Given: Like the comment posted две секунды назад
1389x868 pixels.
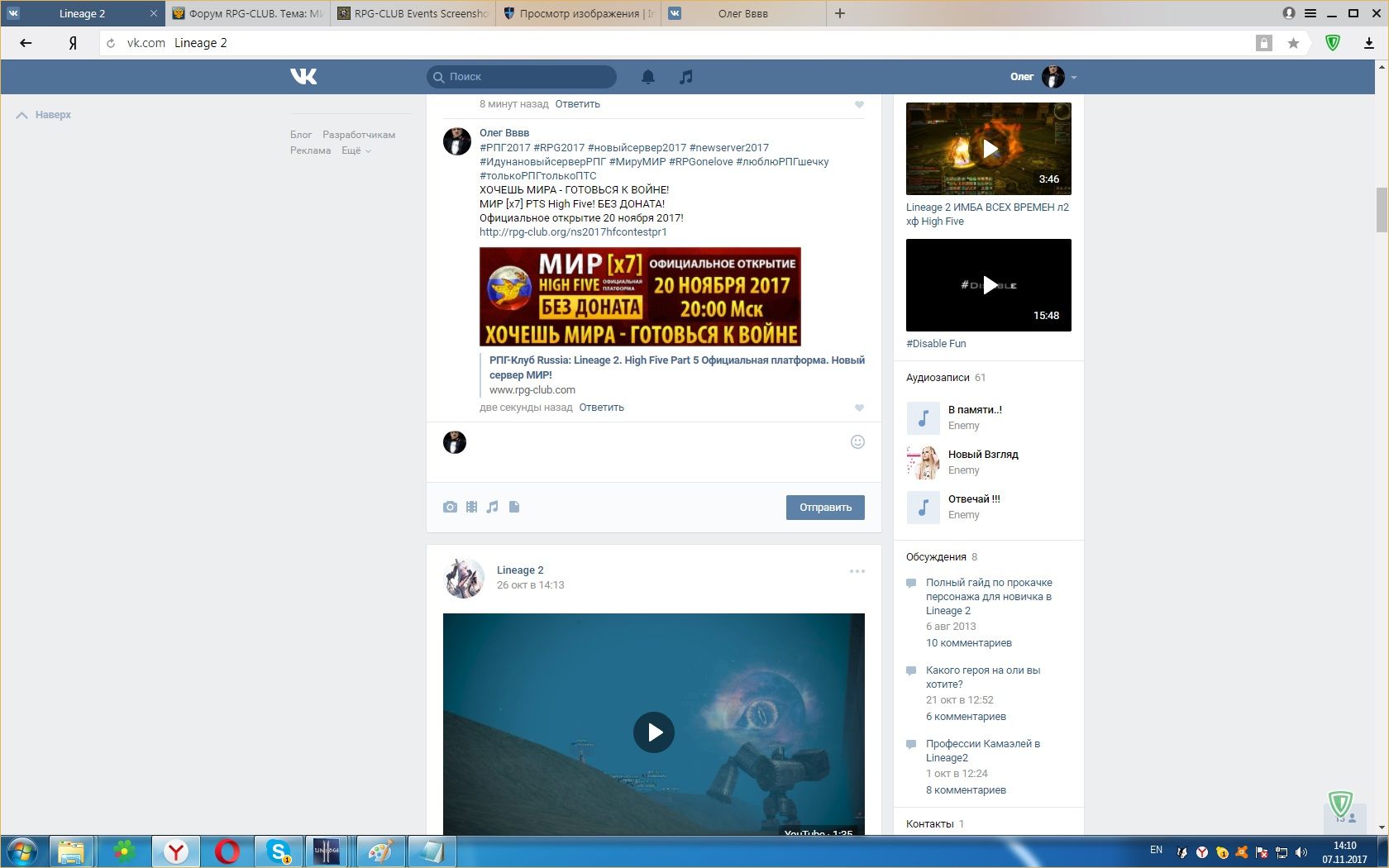Looking at the screenshot, I should click(x=859, y=408).
